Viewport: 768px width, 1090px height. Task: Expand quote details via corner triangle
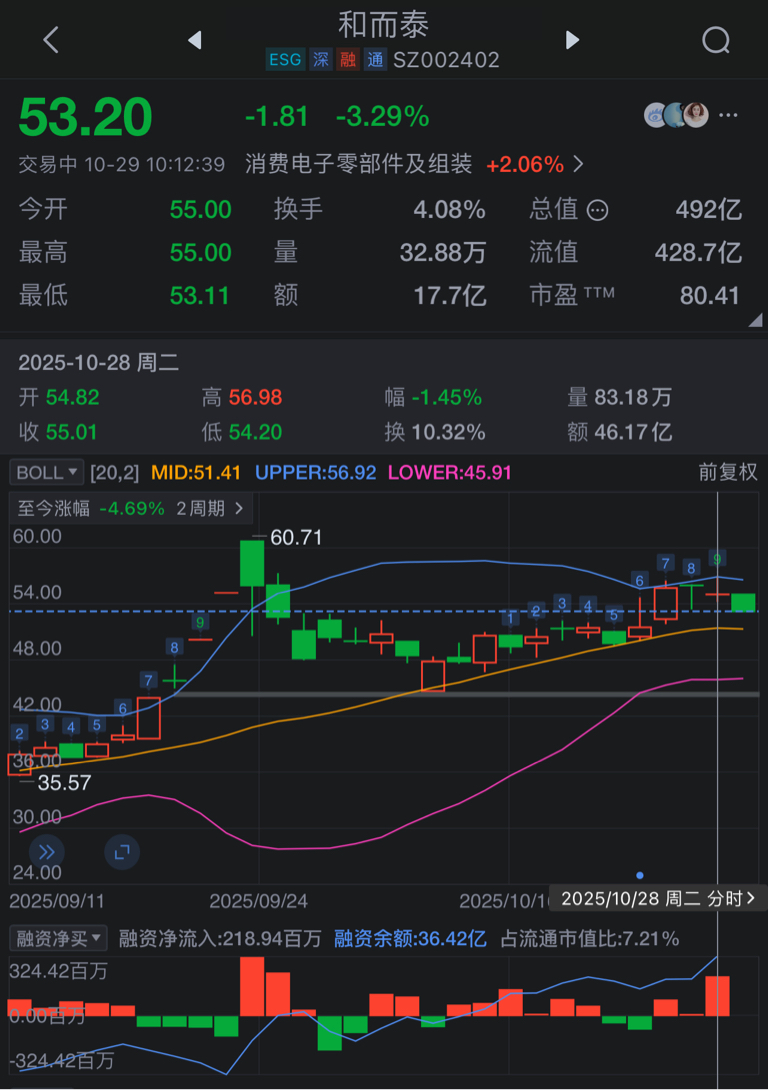pos(755,320)
